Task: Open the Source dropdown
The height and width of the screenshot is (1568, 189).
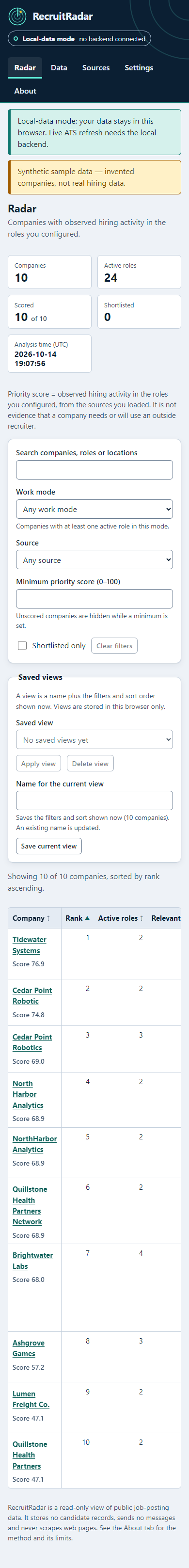Action: click(x=94, y=560)
